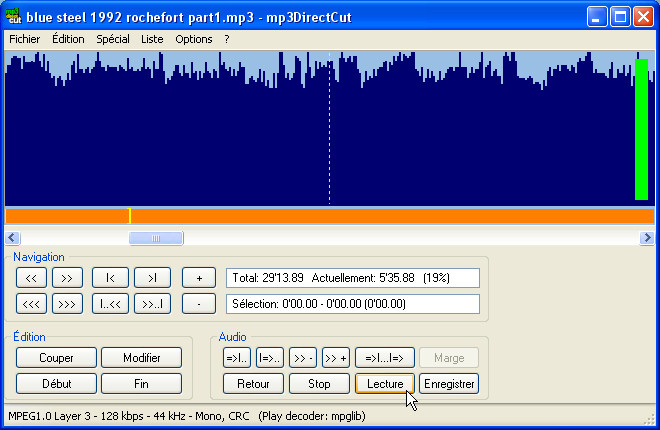
Task: Open the Fichier menu
Action: [x=25, y=39]
